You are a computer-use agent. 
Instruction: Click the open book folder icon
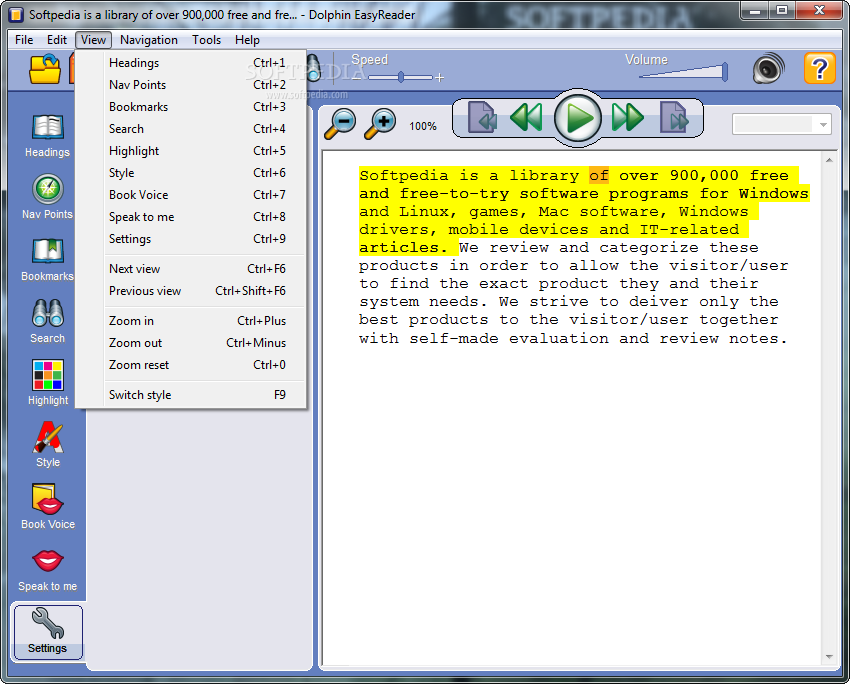[45, 69]
